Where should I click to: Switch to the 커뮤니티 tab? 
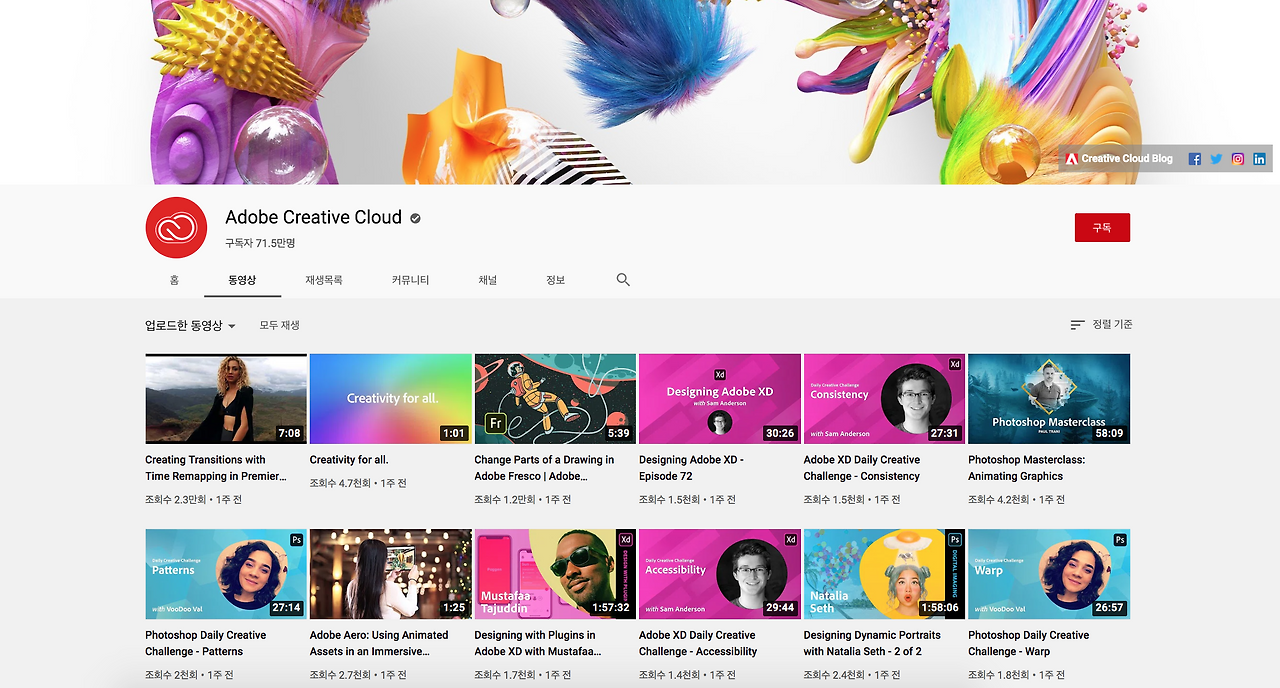click(410, 280)
